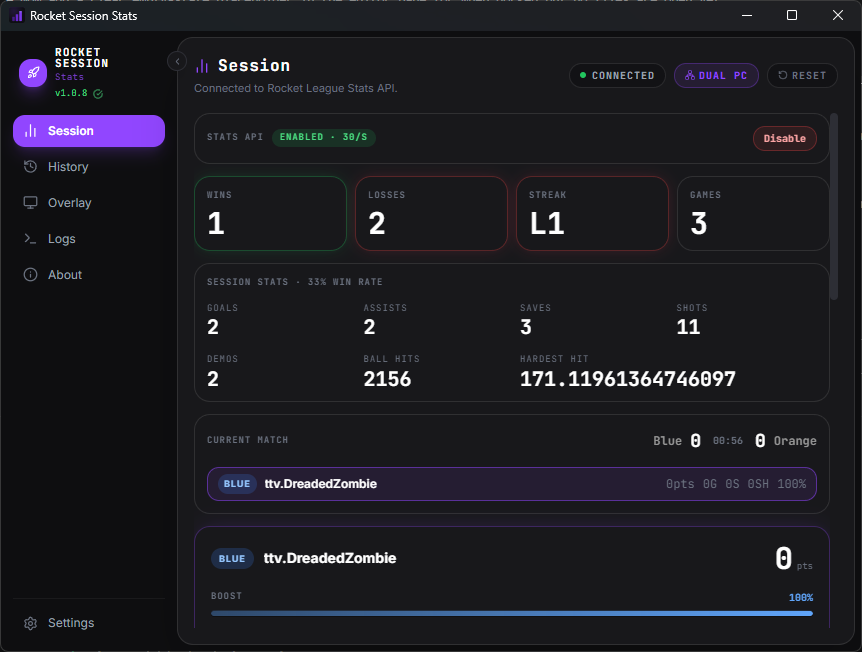The height and width of the screenshot is (652, 862).
Task: Click the Overlay monitor icon
Action: pyautogui.click(x=30, y=203)
